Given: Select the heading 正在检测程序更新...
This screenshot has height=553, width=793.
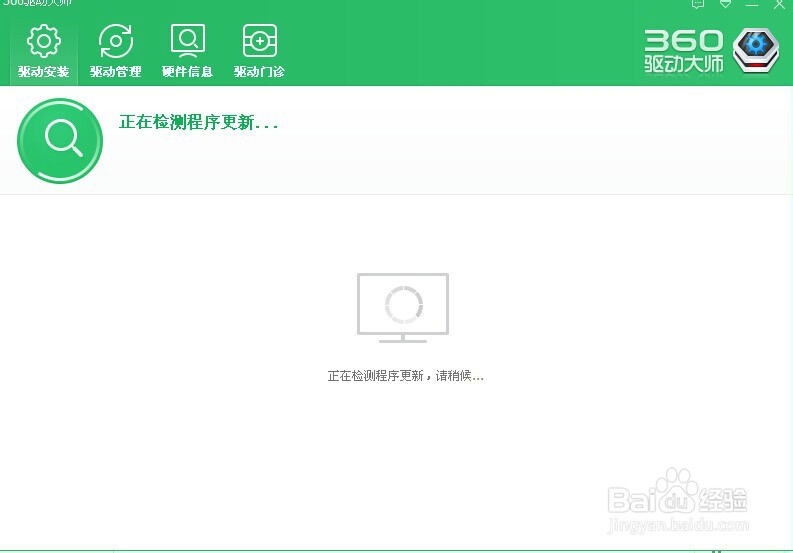Looking at the screenshot, I should coord(198,122).
